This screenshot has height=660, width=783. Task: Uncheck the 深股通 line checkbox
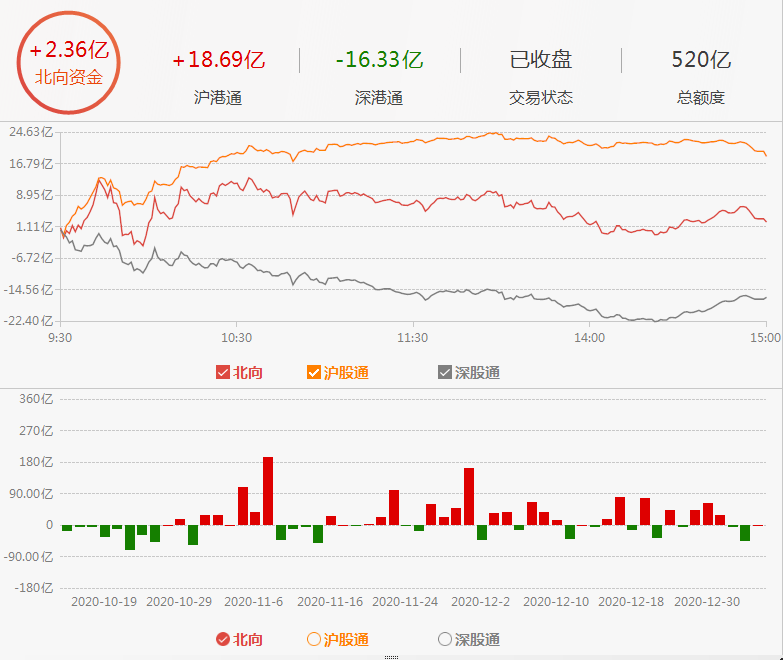click(444, 372)
